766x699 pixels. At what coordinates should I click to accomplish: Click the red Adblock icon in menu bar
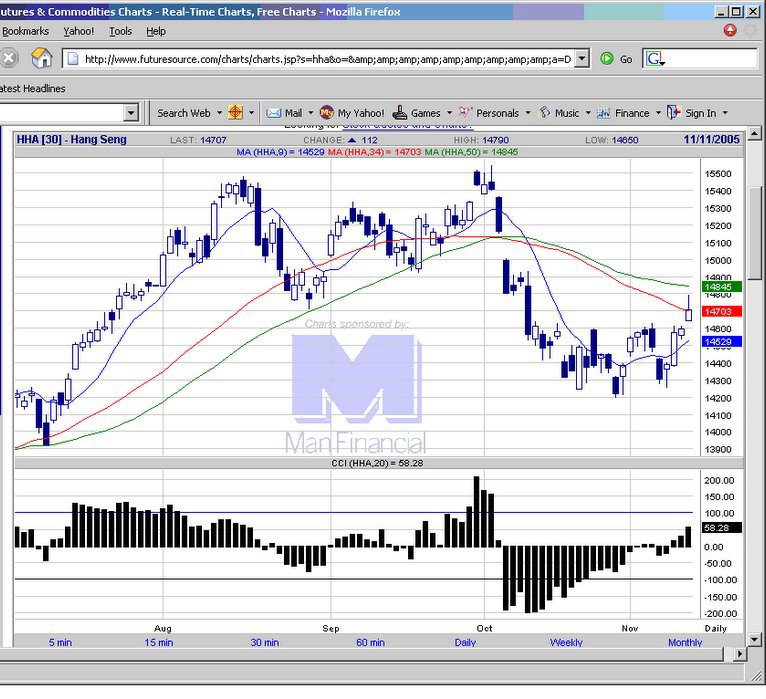730,30
